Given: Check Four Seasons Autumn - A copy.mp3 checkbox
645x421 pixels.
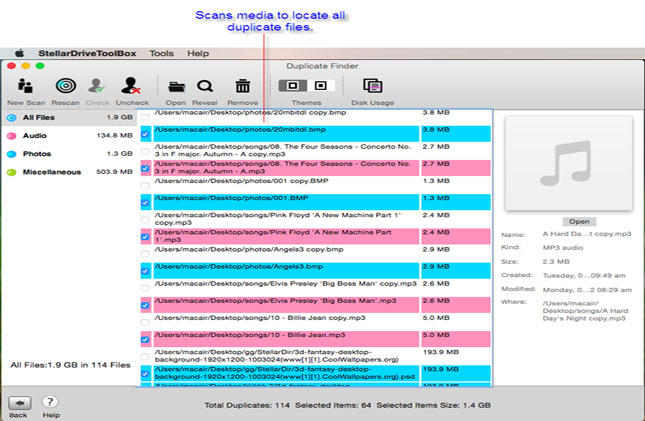Looking at the screenshot, I should (145, 151).
